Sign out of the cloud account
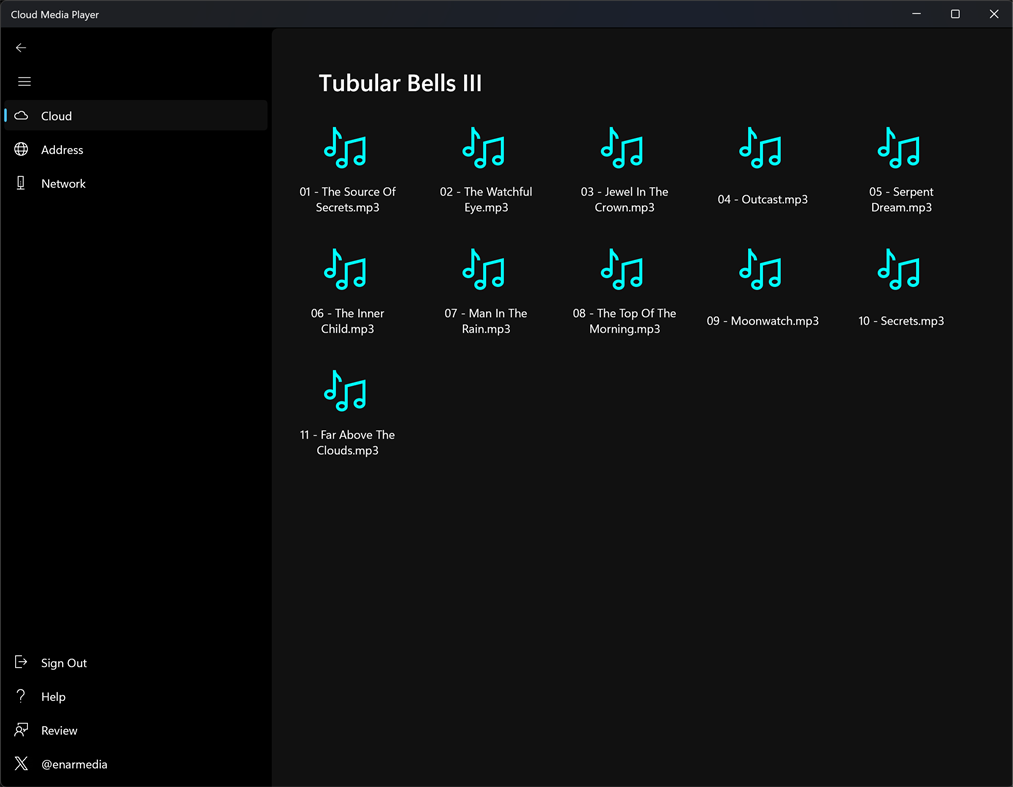 (64, 662)
